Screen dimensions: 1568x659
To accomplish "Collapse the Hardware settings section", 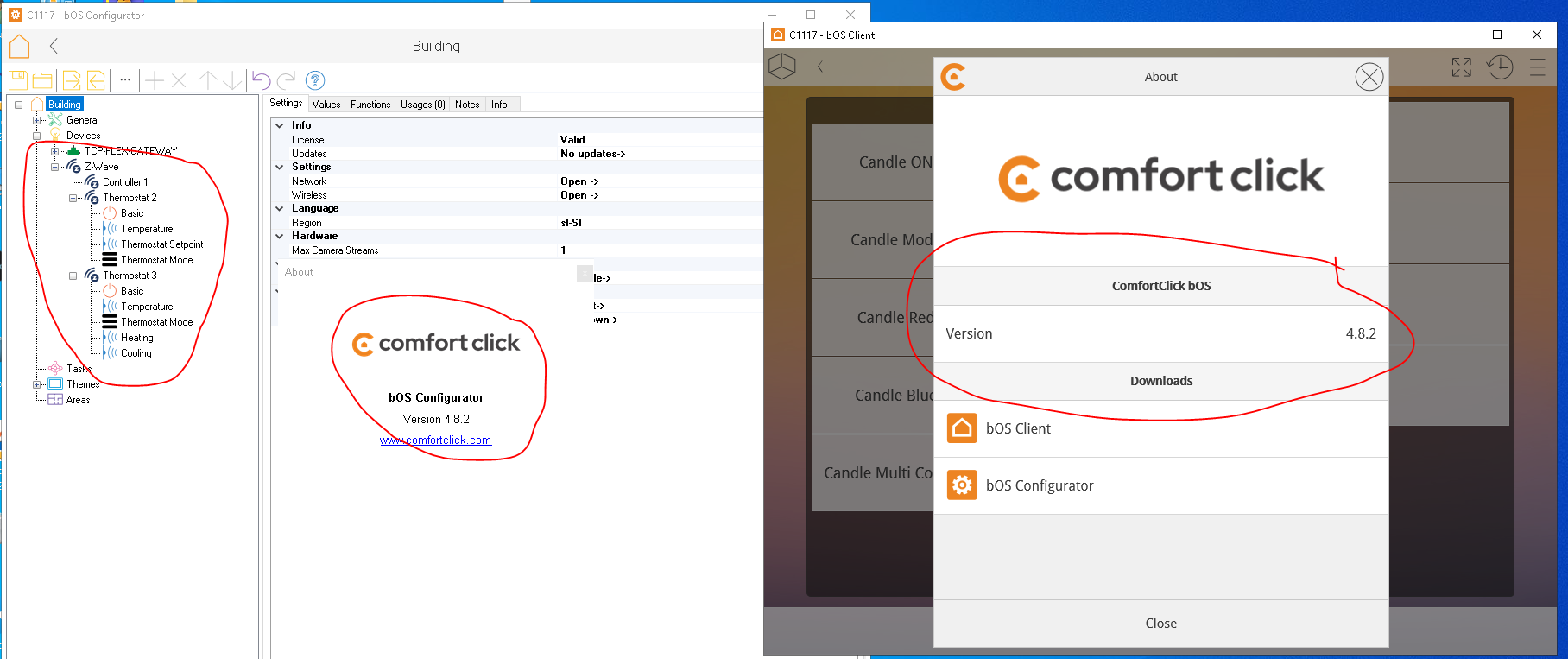I will [280, 236].
